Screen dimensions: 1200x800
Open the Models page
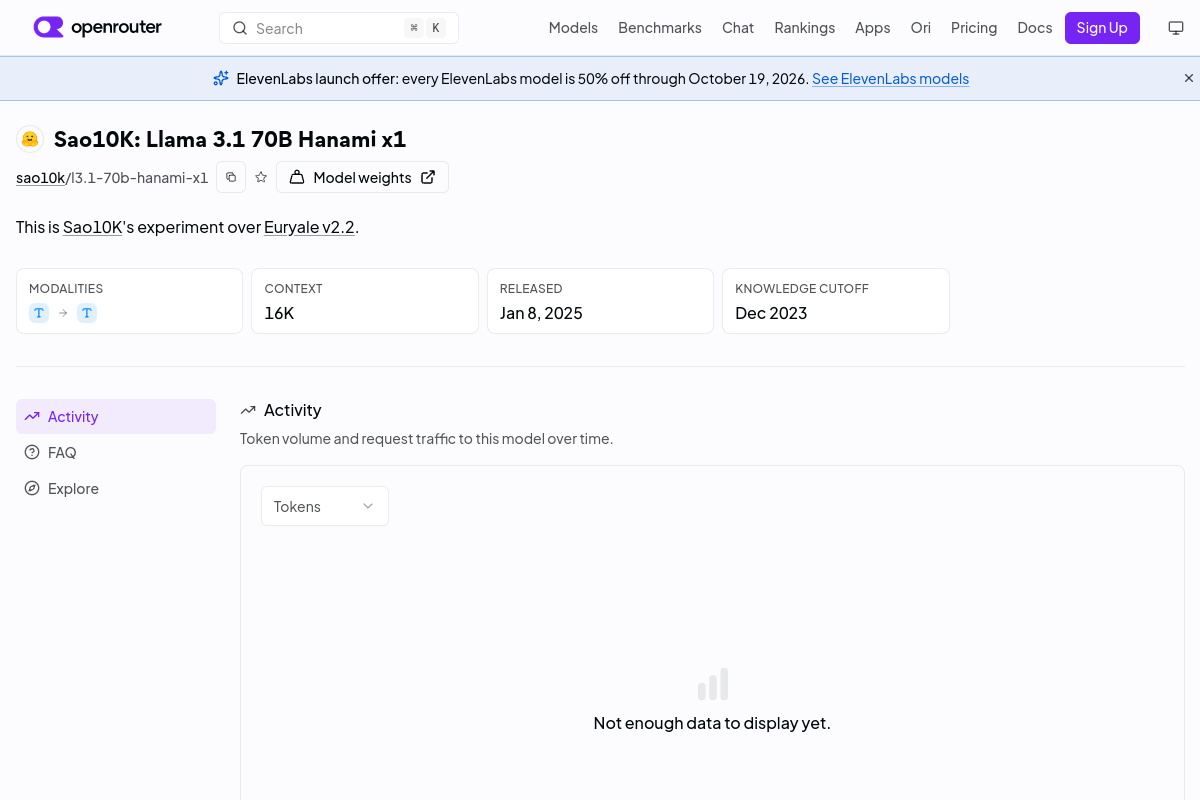pyautogui.click(x=573, y=28)
